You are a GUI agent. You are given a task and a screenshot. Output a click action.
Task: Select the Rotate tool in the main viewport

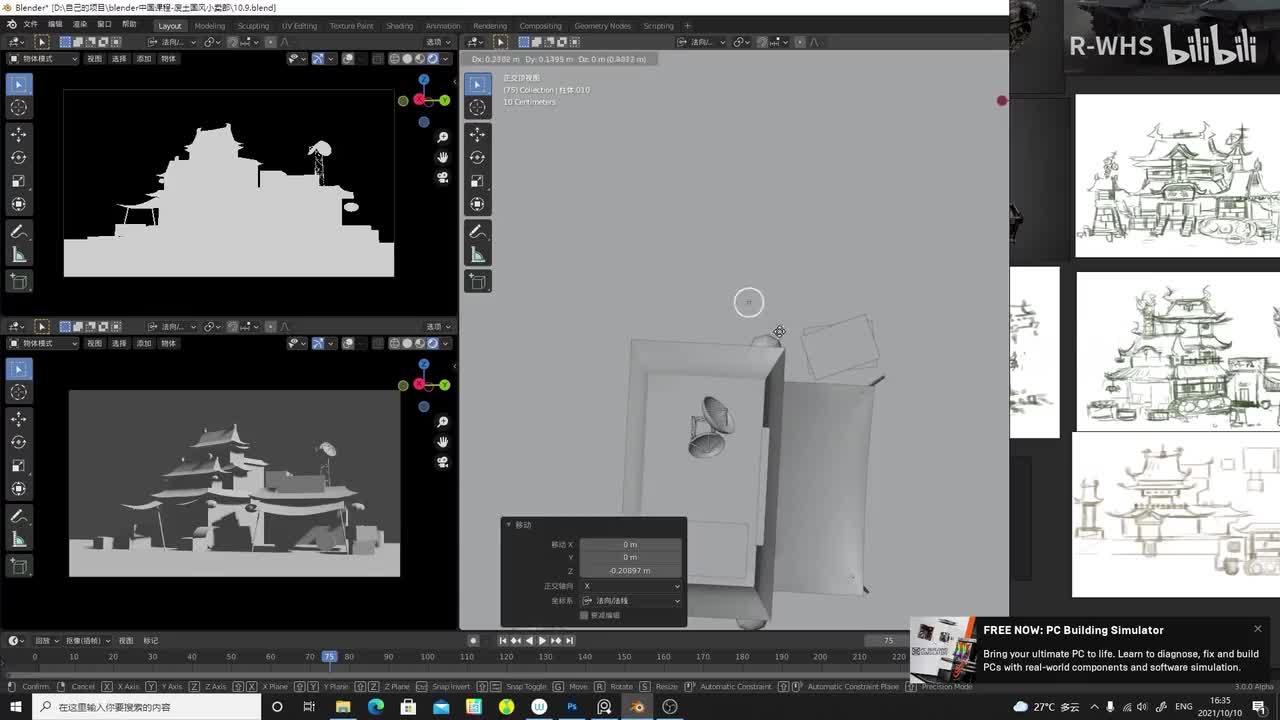477,157
